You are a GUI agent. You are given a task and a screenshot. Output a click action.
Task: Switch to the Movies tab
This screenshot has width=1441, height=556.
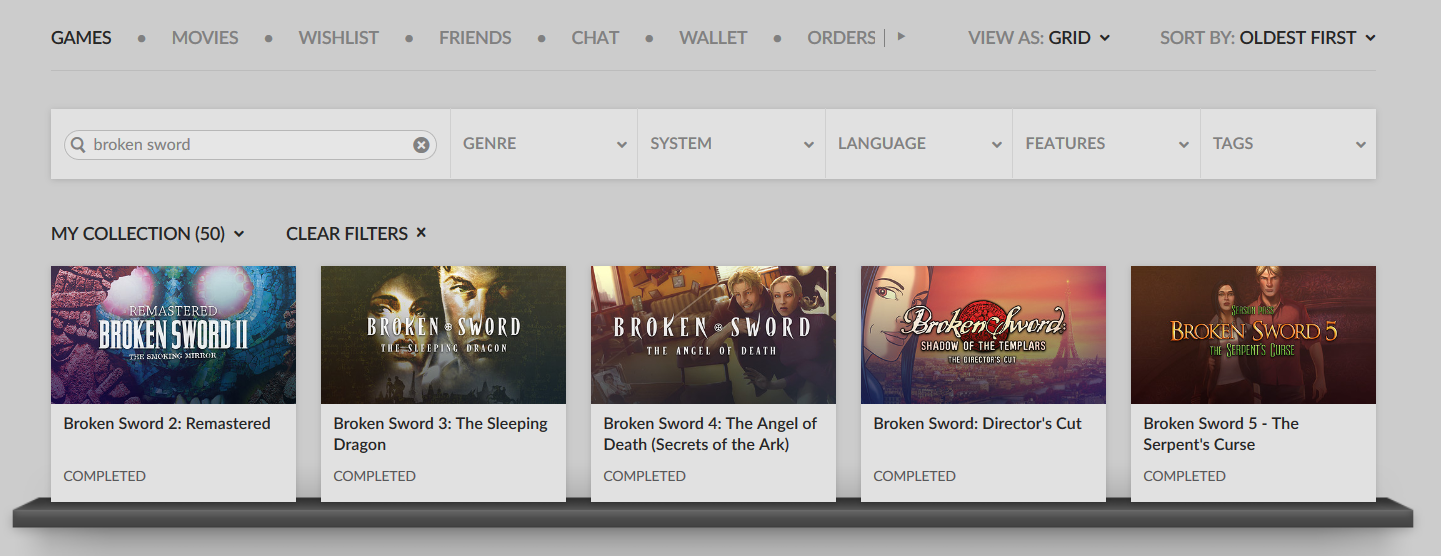pos(205,38)
